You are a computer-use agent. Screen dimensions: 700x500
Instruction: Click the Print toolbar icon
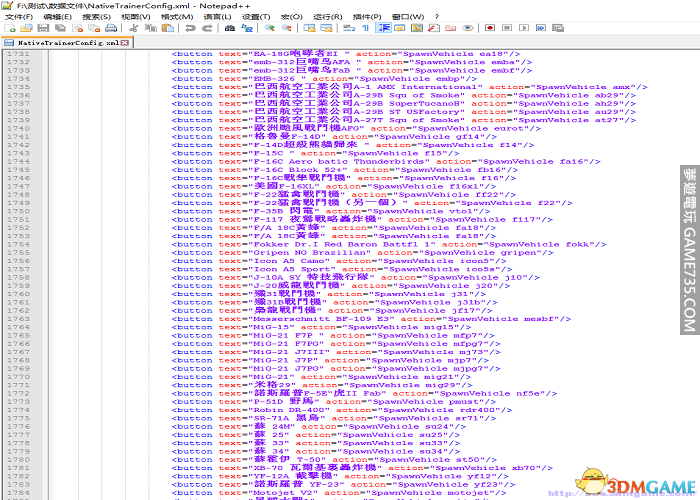tap(110, 28)
